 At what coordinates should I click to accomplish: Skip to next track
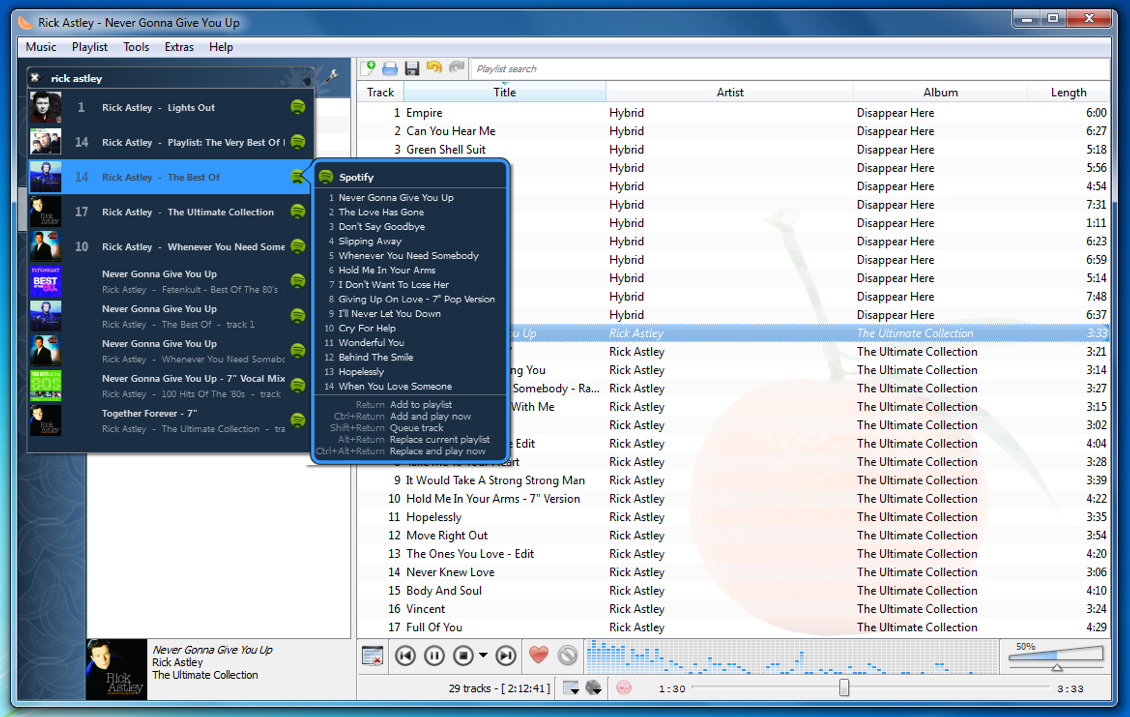click(507, 655)
